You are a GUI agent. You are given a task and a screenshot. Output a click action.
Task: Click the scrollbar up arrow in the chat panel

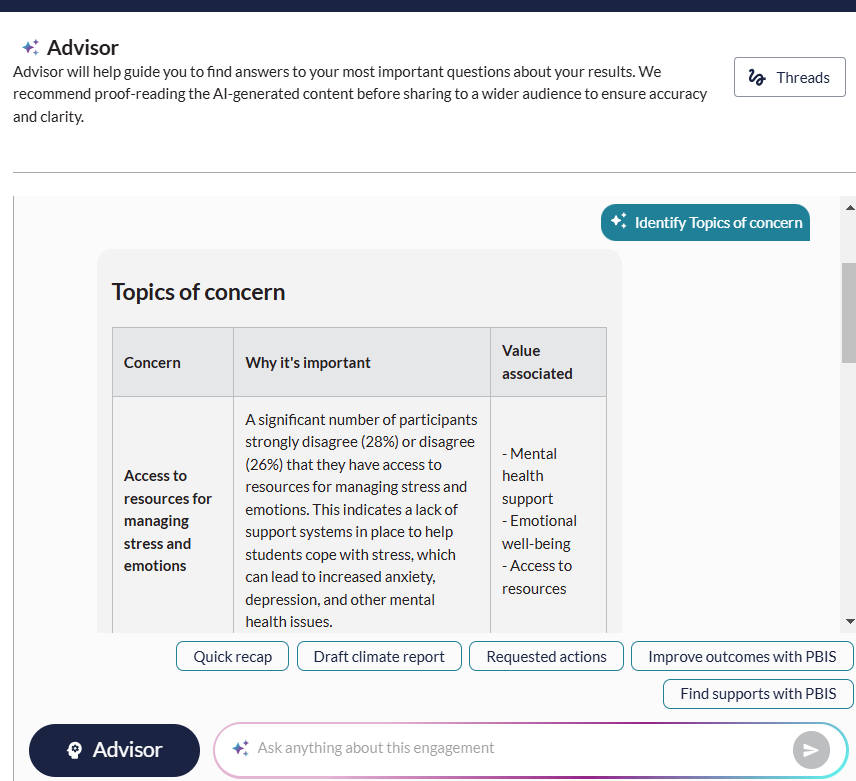click(x=849, y=208)
